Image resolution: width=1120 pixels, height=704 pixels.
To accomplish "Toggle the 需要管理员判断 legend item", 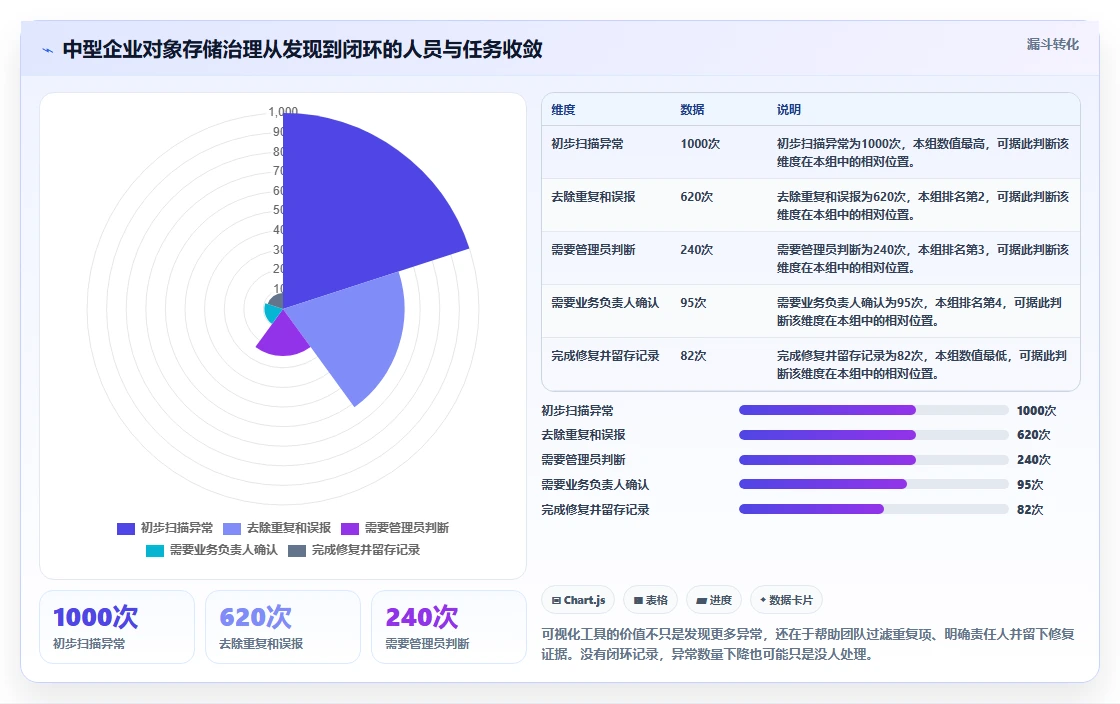I will (x=395, y=528).
